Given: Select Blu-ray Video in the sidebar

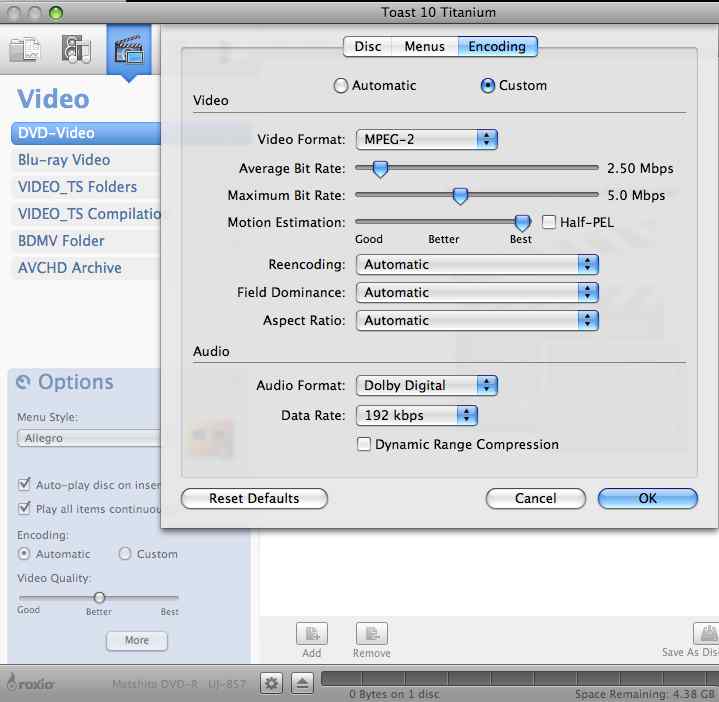Looking at the screenshot, I should pos(86,160).
